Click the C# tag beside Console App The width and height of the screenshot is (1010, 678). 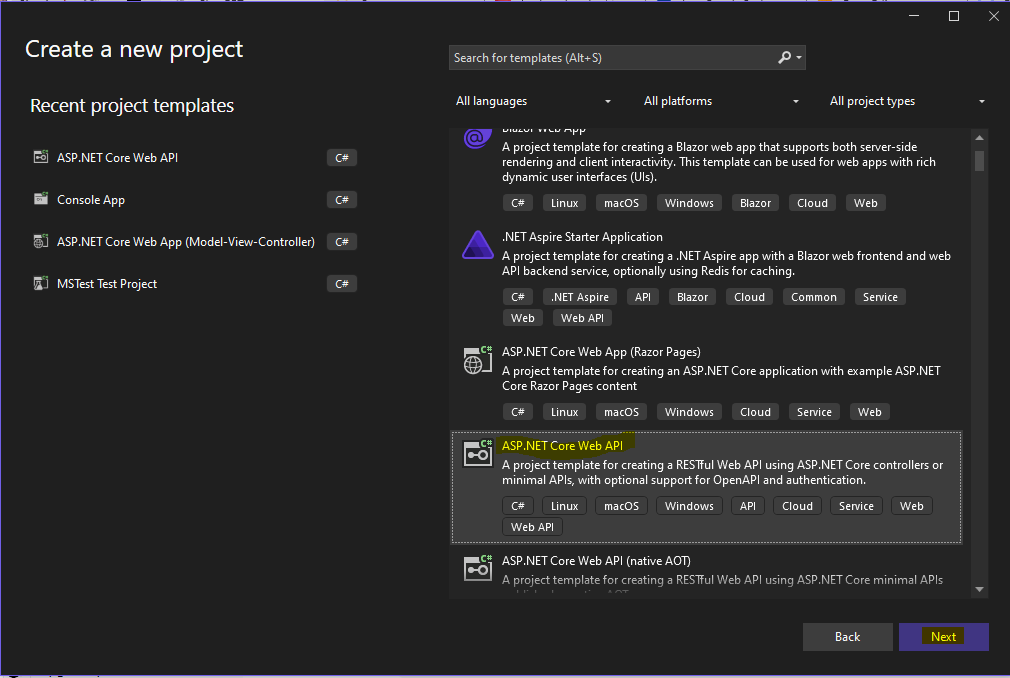pyautogui.click(x=342, y=200)
